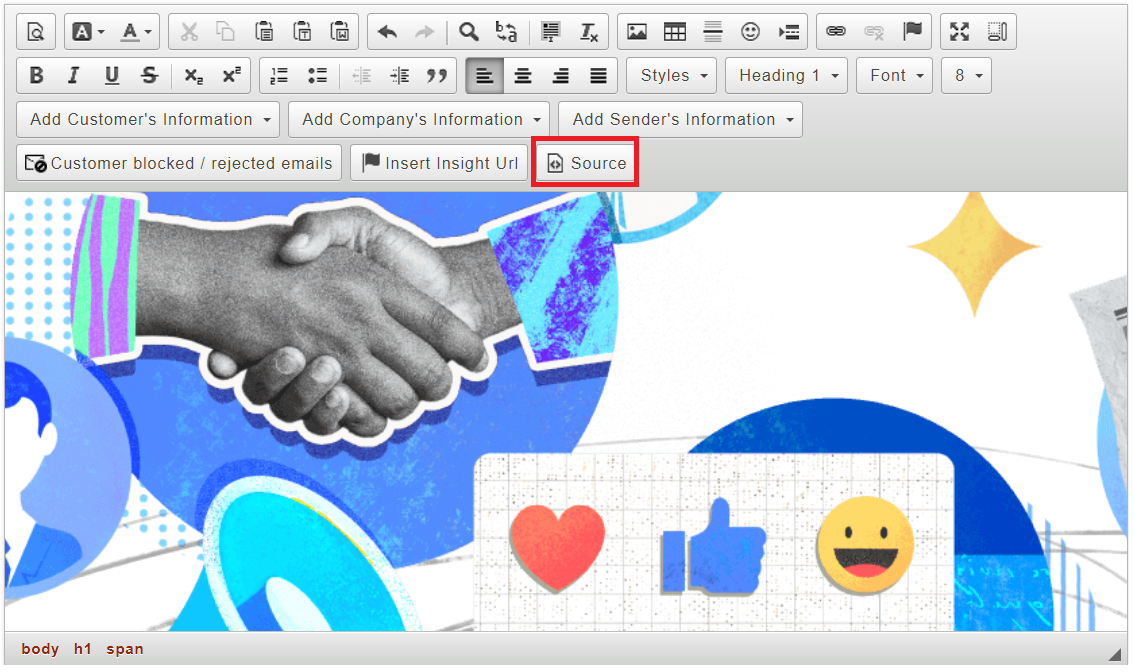Click the Find magnifier icon
This screenshot has height=672, width=1134.
coord(468,32)
